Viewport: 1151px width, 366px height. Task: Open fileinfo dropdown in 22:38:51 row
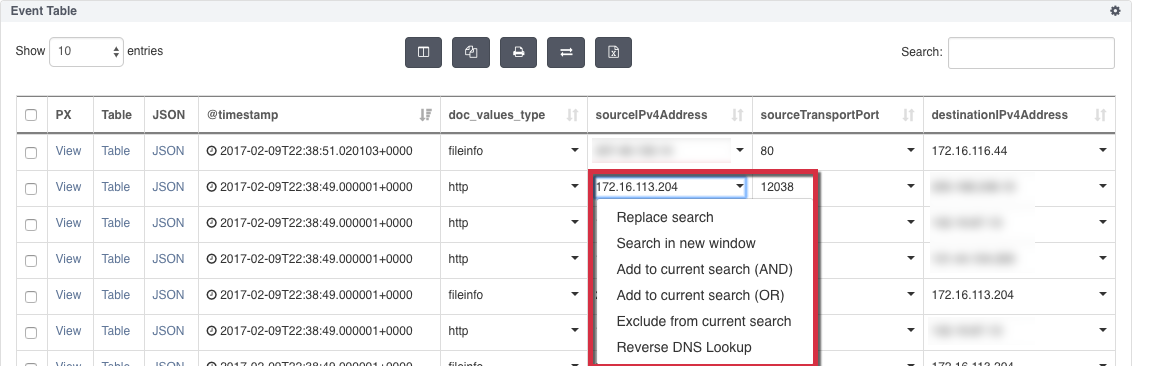[575, 150]
